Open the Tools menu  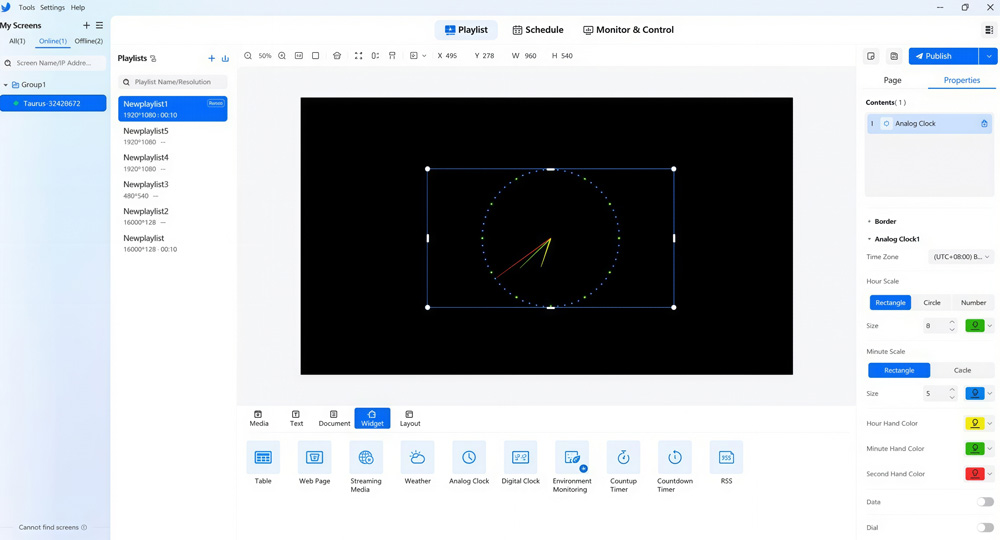pos(27,8)
